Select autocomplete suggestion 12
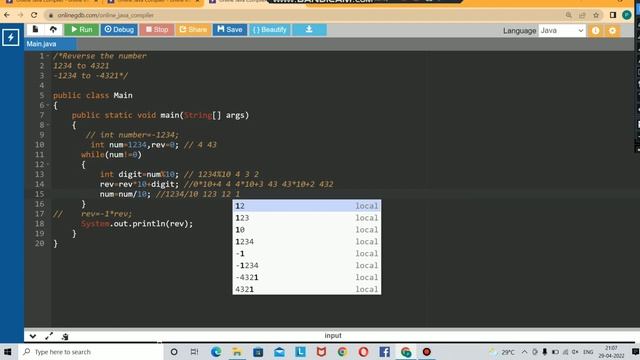The width and height of the screenshot is (640, 360). coord(307,206)
